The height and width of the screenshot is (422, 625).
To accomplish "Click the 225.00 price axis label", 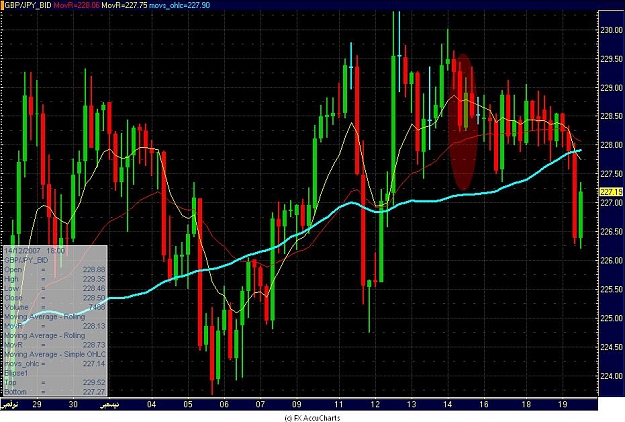I will 611,318.
